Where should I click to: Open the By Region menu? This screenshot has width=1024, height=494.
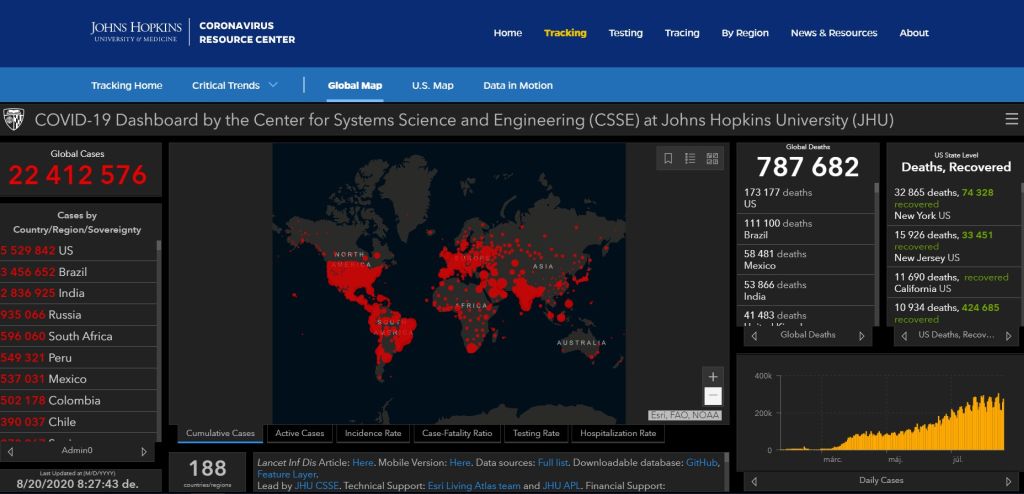coord(745,33)
